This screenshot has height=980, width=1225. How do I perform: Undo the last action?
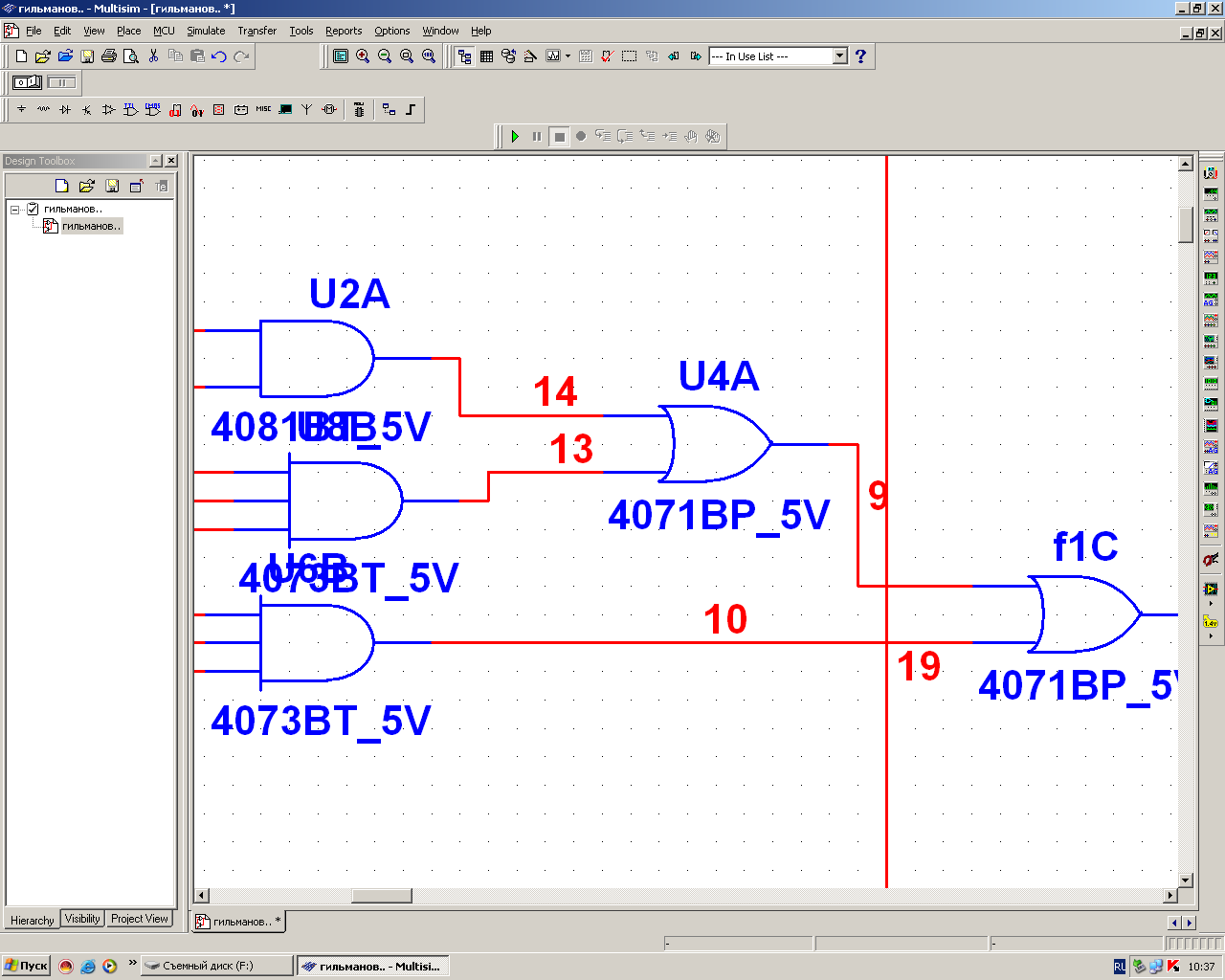pyautogui.click(x=219, y=56)
